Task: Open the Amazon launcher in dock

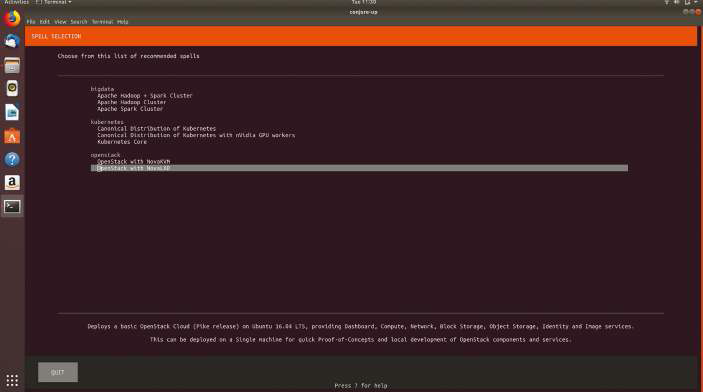Action: pos(12,183)
